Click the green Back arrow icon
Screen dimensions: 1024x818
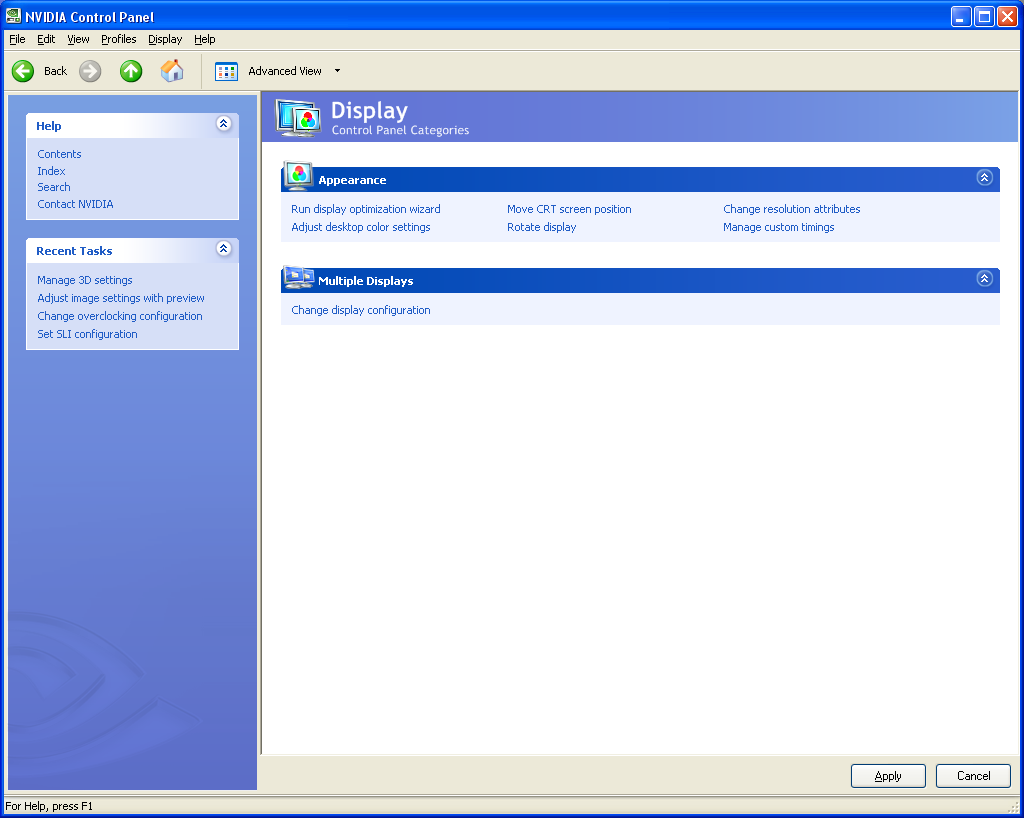[x=23, y=71]
